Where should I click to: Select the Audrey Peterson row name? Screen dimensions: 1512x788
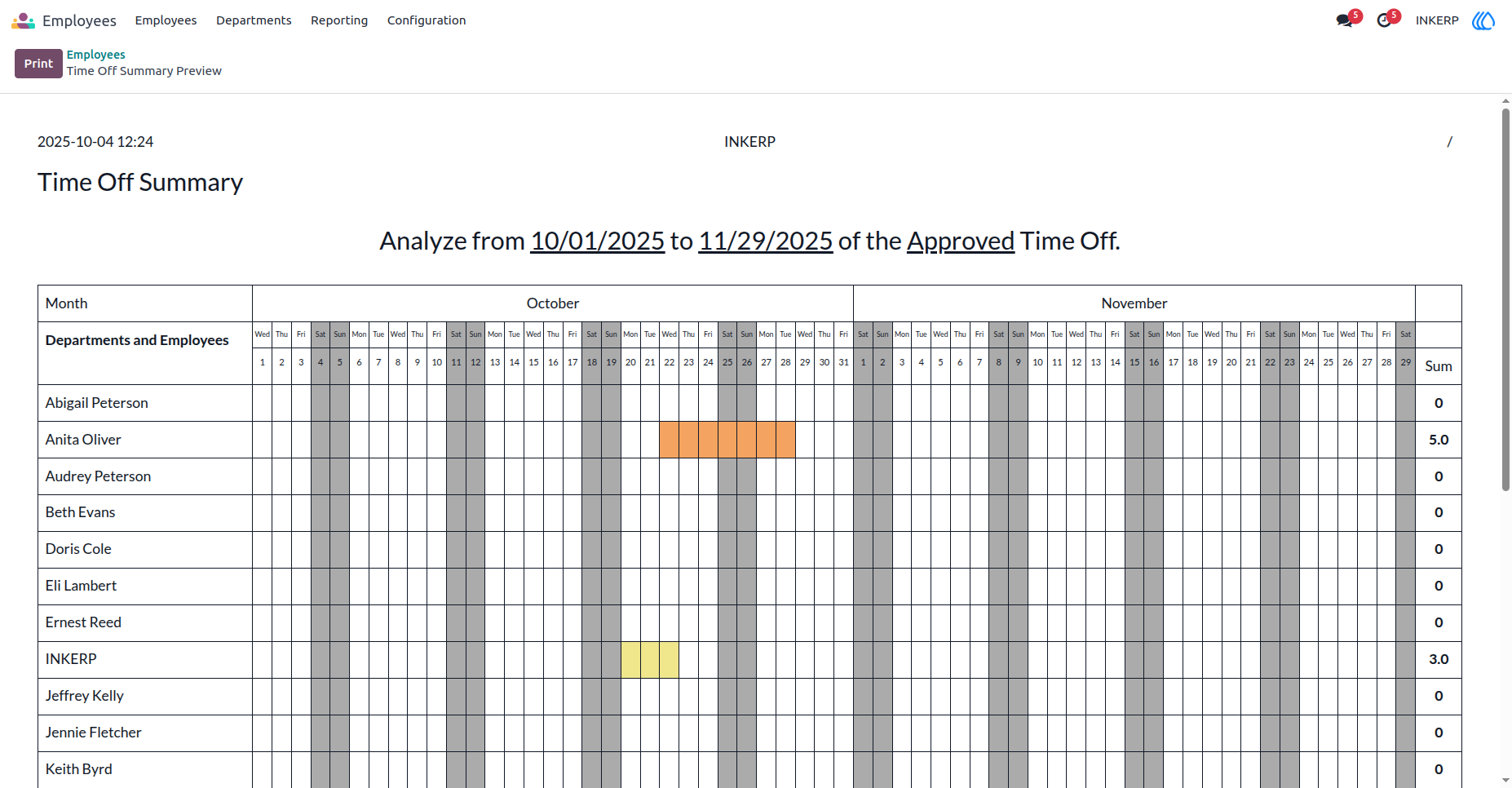point(98,476)
